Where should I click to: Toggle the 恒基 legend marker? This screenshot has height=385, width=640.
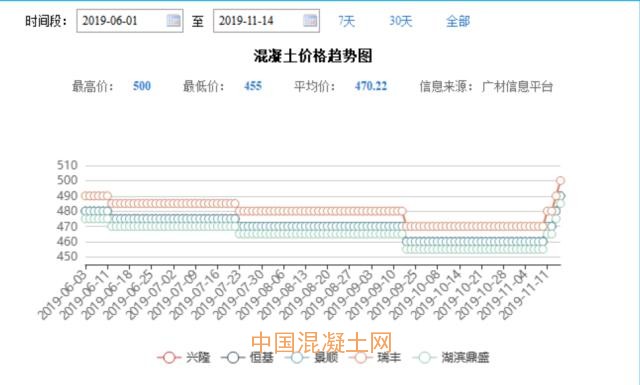tap(233, 358)
